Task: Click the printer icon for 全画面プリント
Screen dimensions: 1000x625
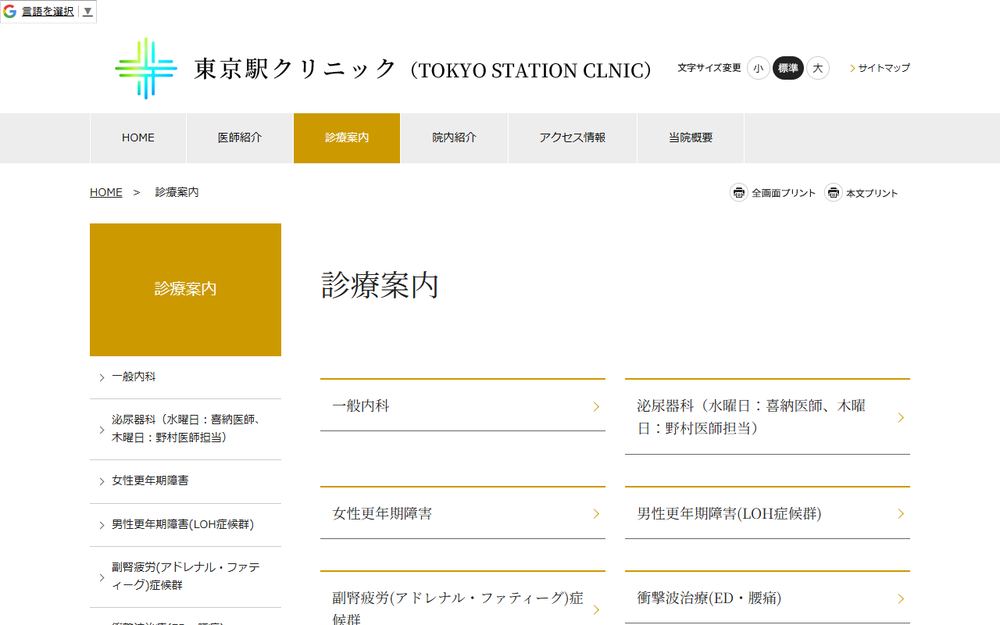Action: pyautogui.click(x=739, y=192)
